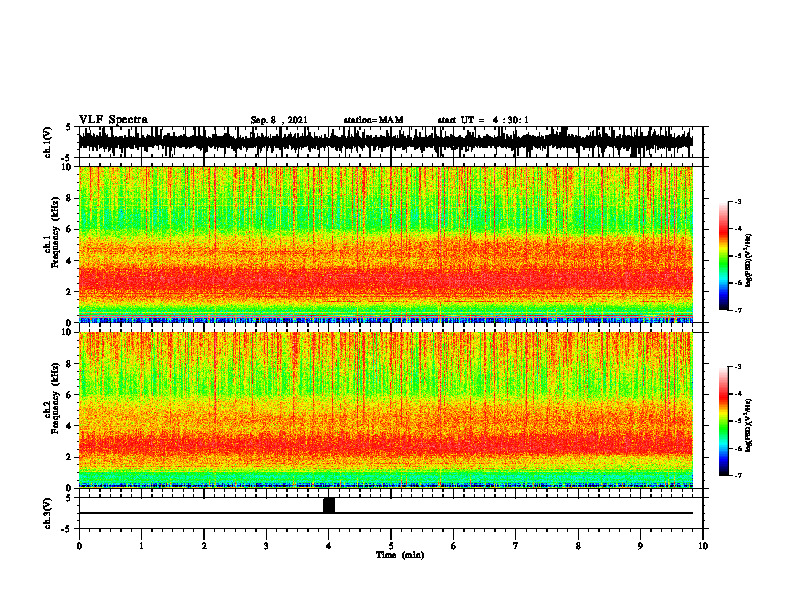Screen dimensions: 792x612
Task: Click the "station=MAM" header label
Action: click(373, 120)
